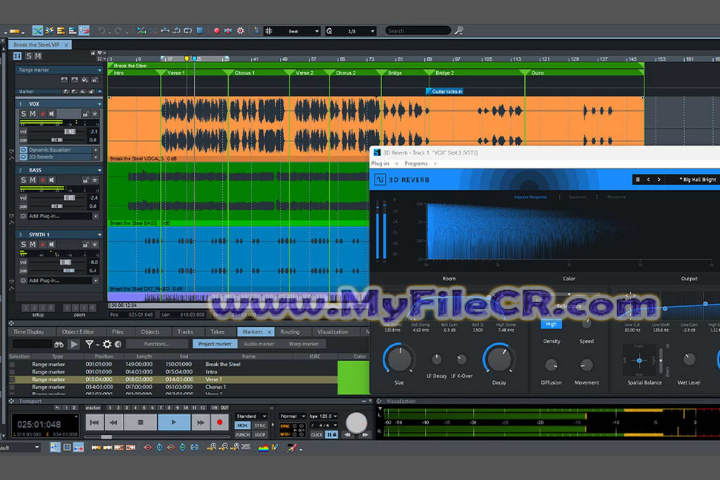
Task: Expand the SYNTH 1 track menu arrow
Action: coord(99,235)
